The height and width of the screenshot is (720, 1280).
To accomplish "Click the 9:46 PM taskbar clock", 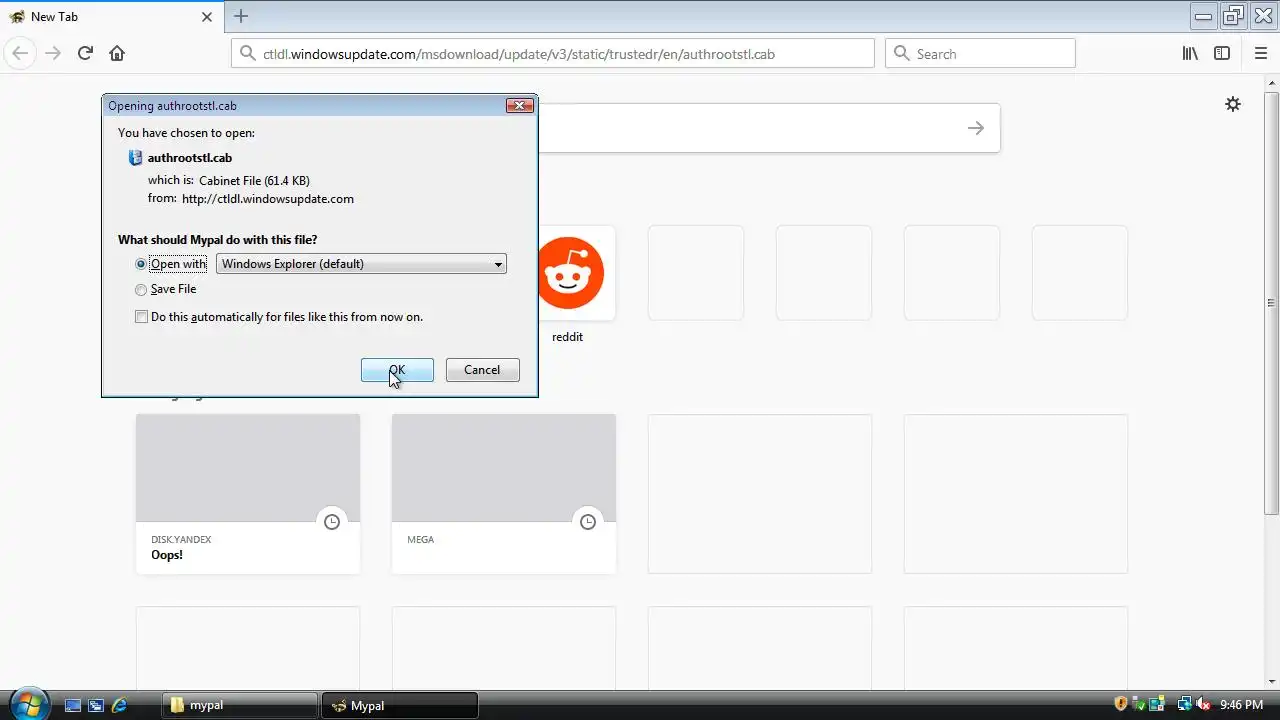I will point(1242,705).
